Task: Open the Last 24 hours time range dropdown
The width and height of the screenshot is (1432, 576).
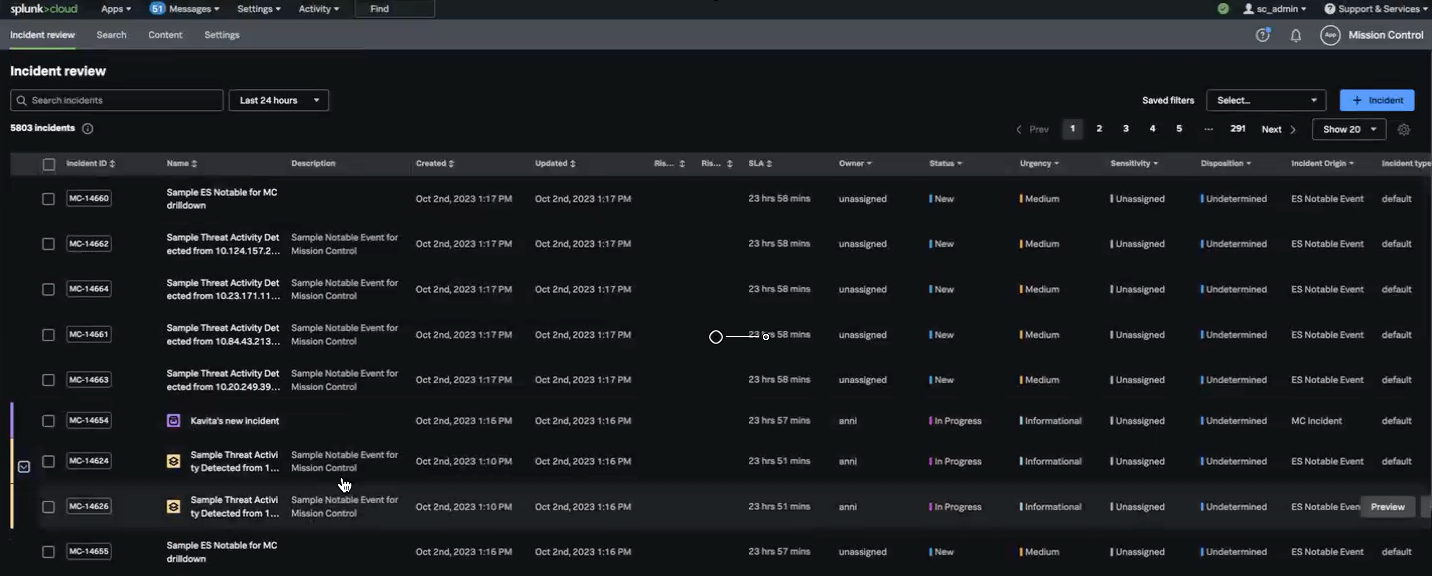Action: [277, 100]
